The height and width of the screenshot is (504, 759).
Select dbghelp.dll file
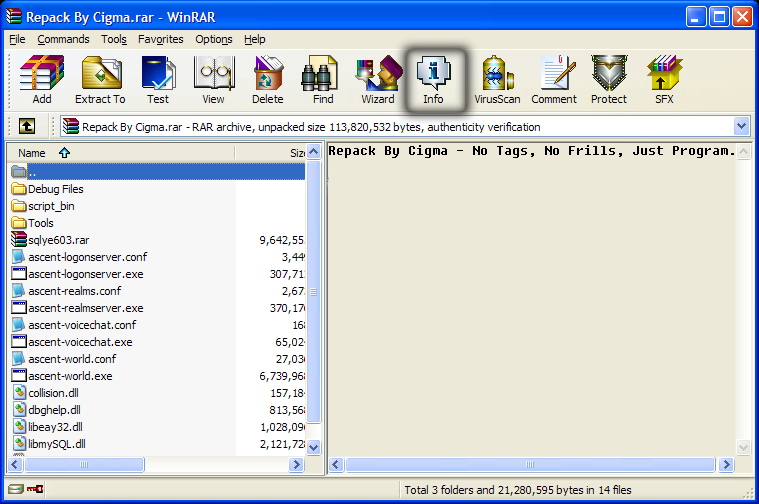click(46, 410)
